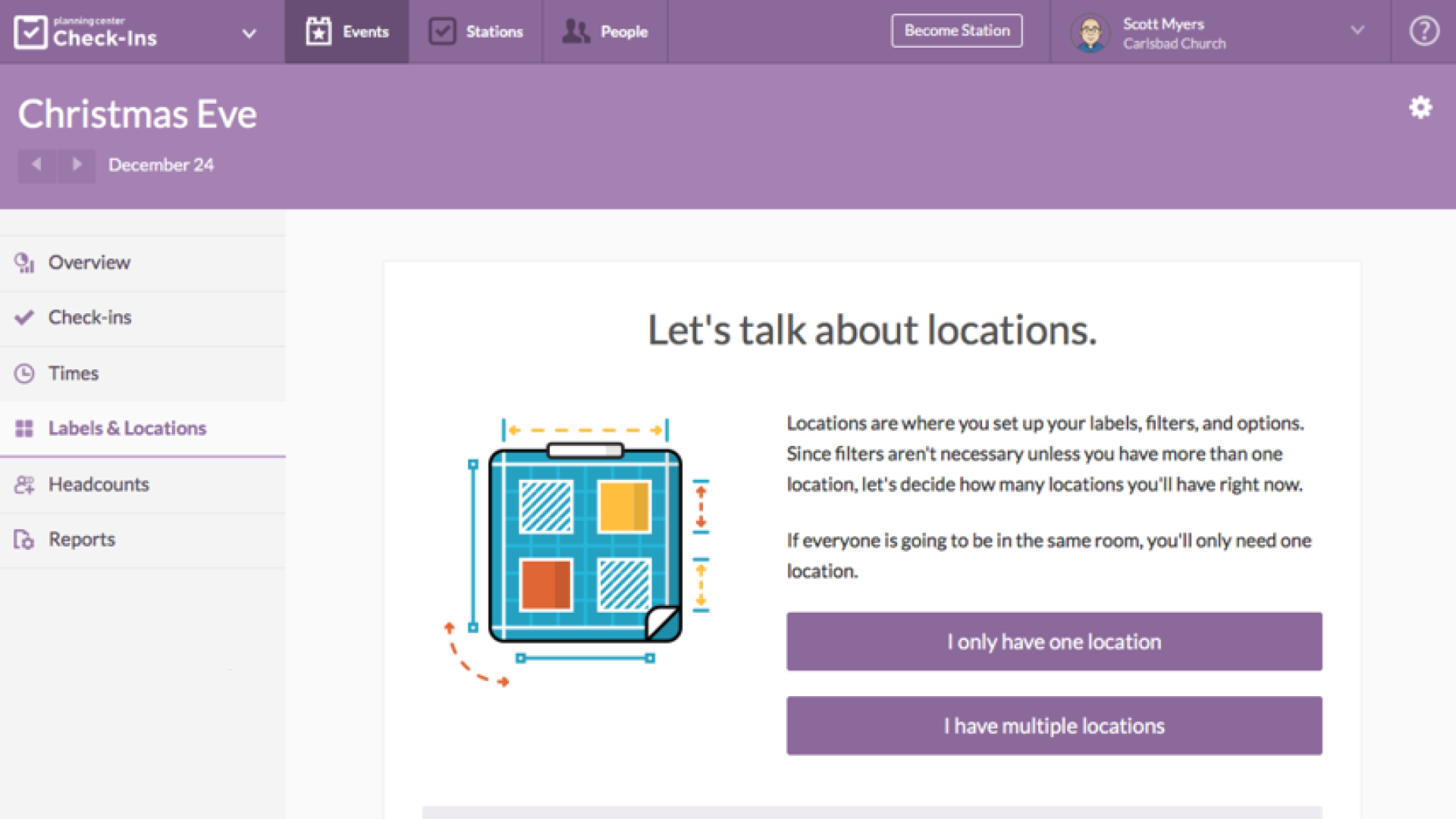Open Reports using the document icon
1456x819 pixels.
[24, 539]
